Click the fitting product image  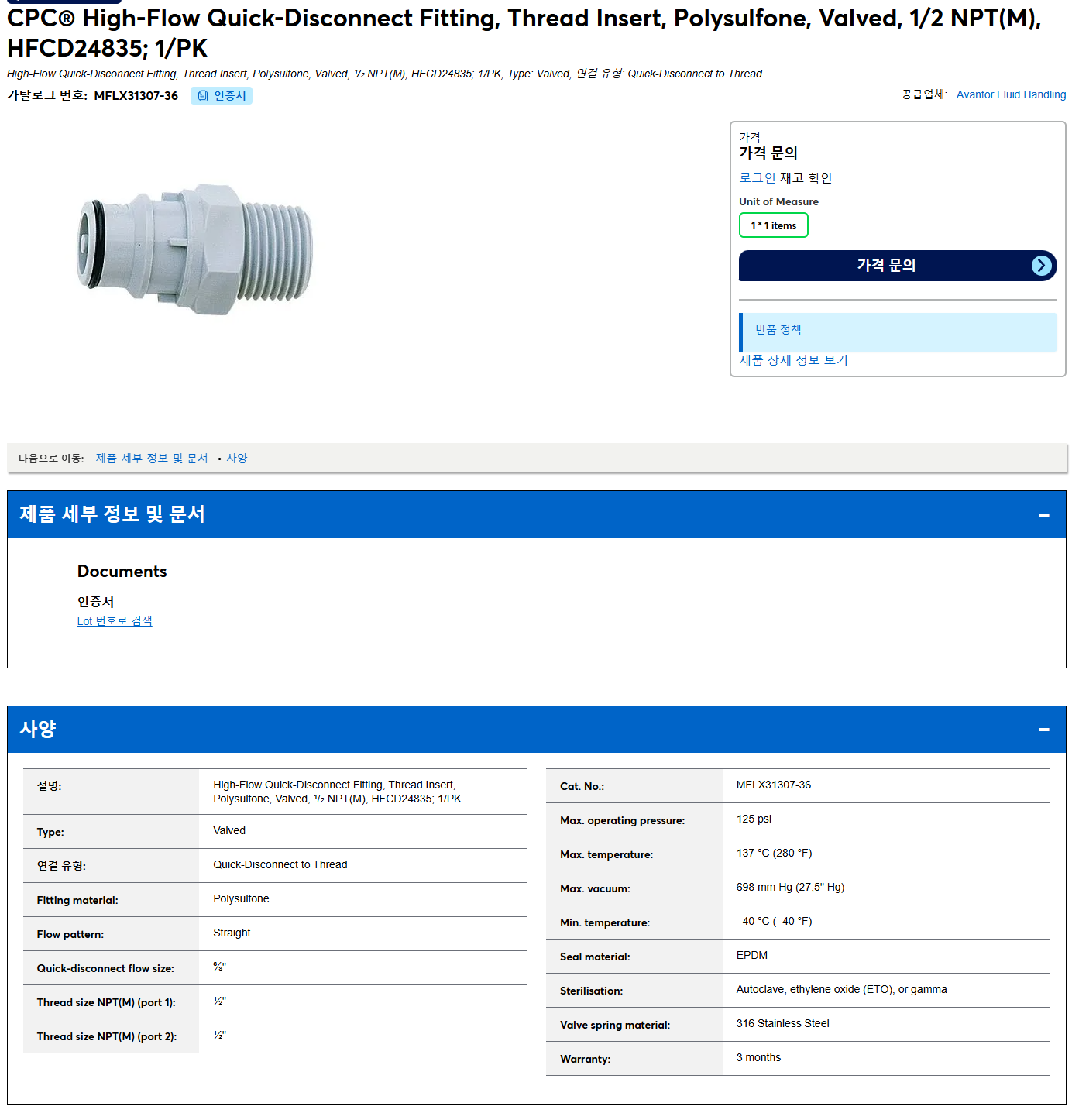pos(195,249)
